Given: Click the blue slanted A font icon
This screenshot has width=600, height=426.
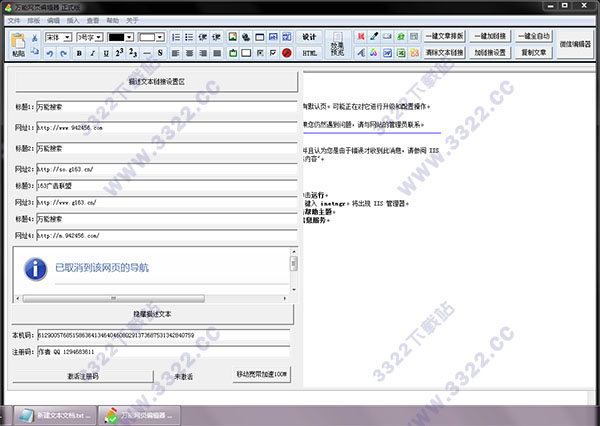Looking at the screenshot, I should 360,53.
